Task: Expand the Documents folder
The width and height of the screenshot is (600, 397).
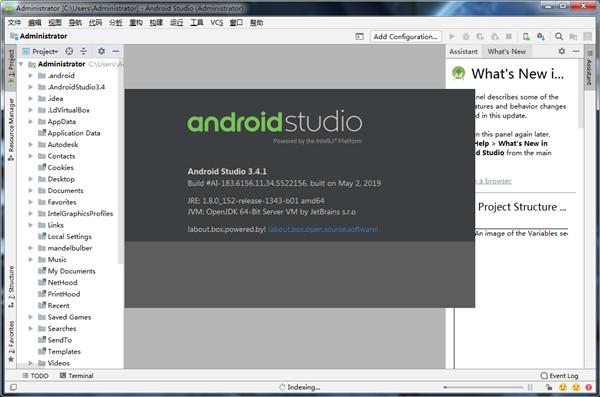Action: pos(31,190)
